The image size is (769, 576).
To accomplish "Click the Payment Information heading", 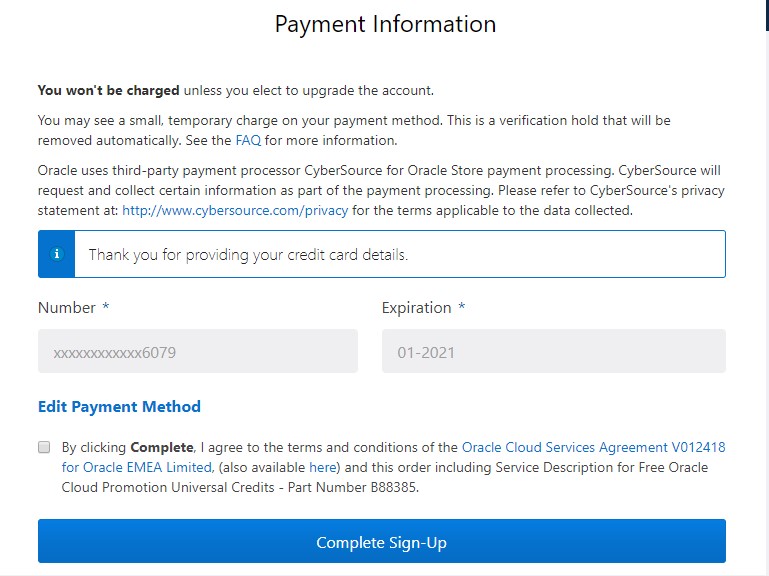I will [x=385, y=24].
